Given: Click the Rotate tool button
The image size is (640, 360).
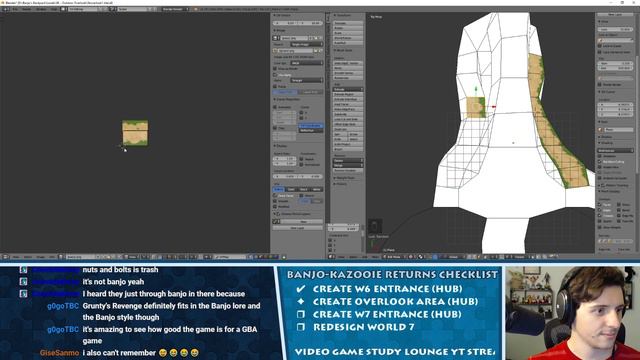Looking at the screenshot, I should coord(348,28).
